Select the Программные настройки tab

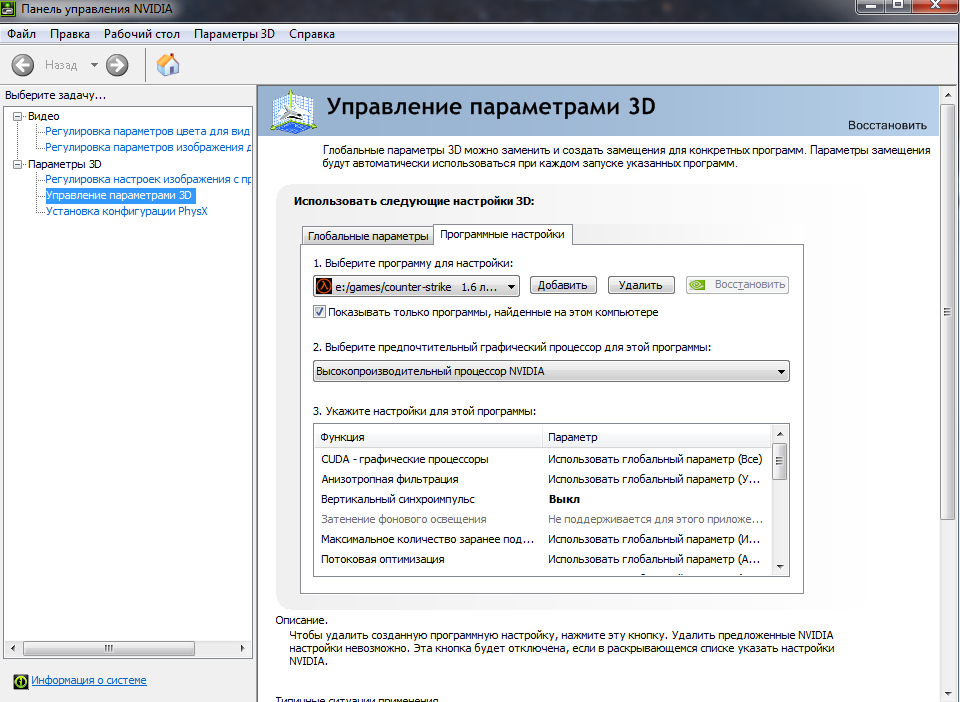[x=502, y=234]
